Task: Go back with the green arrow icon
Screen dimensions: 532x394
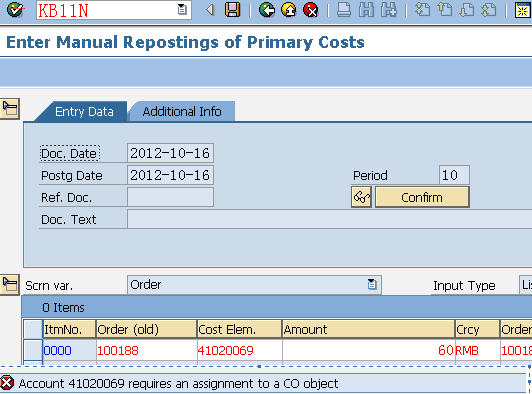Action: click(x=267, y=10)
